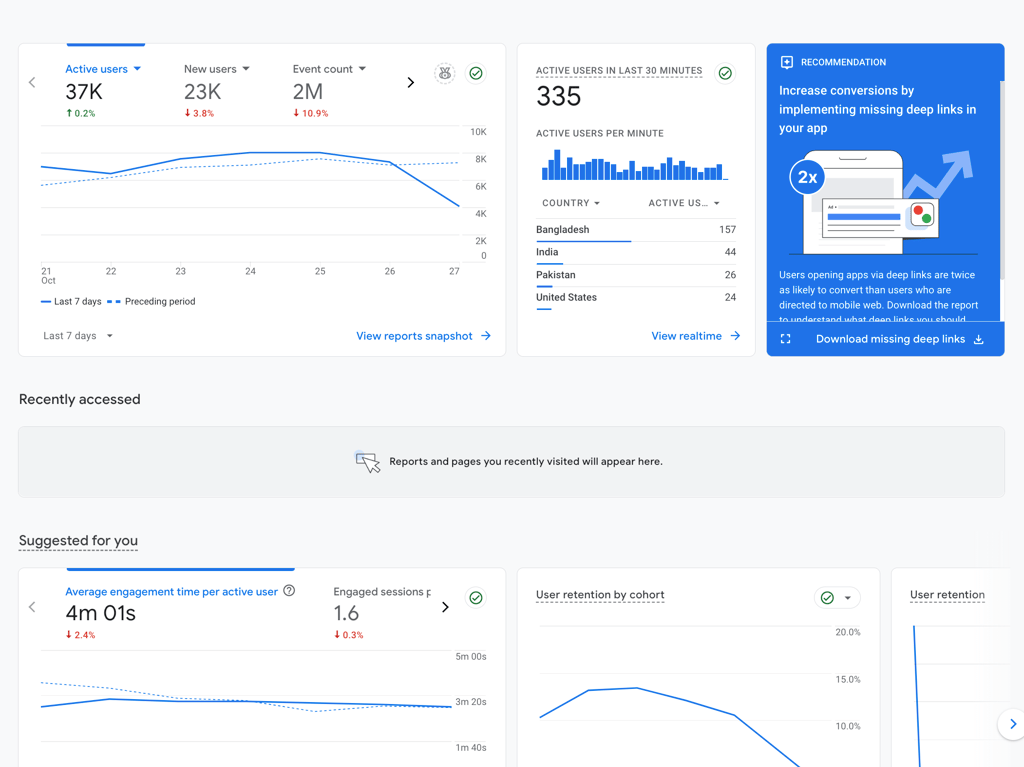The image size is (1024, 767).
Task: Show next metrics with right chevron in users card
Action: [x=411, y=82]
